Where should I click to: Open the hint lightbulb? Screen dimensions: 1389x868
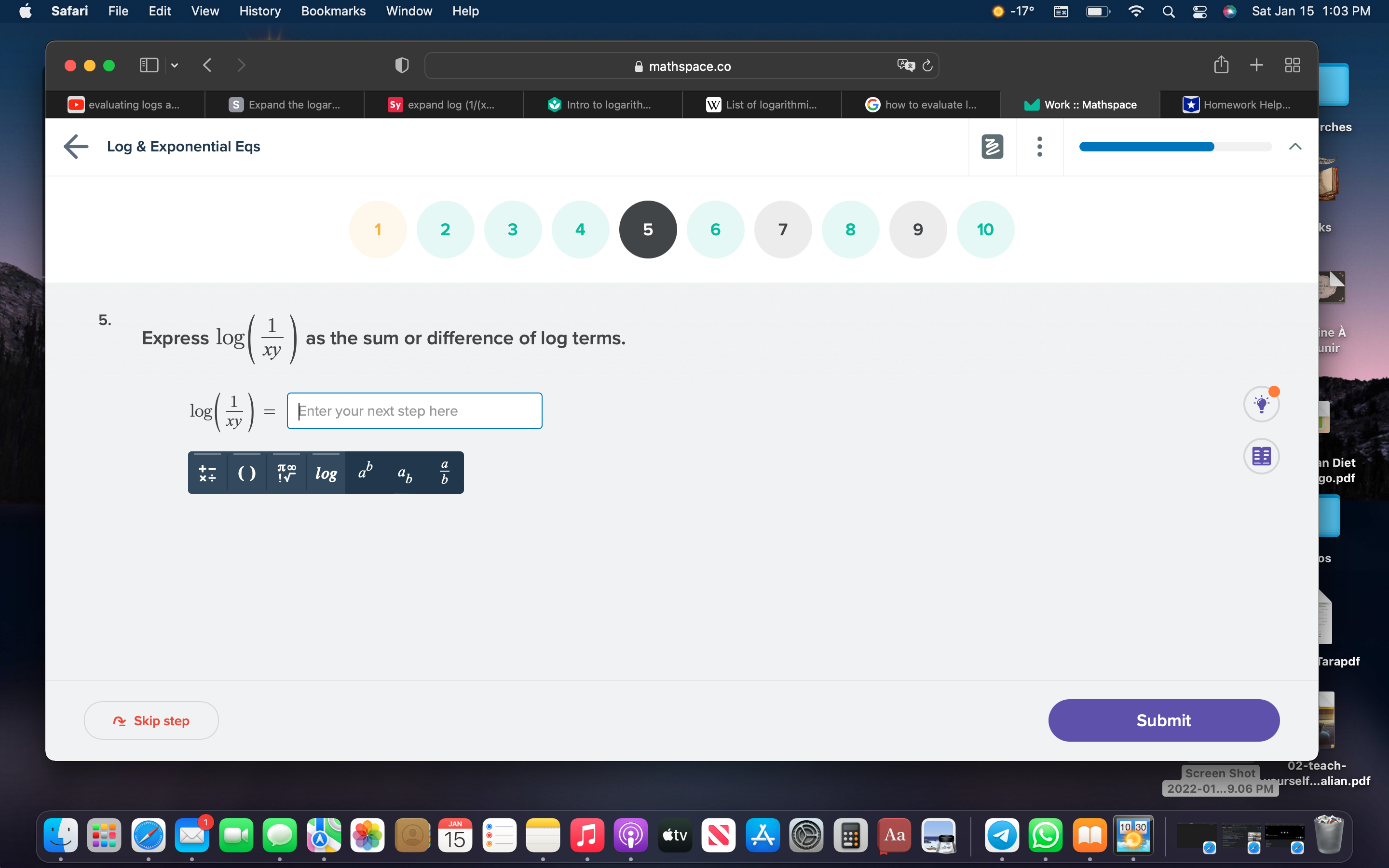pyautogui.click(x=1262, y=404)
